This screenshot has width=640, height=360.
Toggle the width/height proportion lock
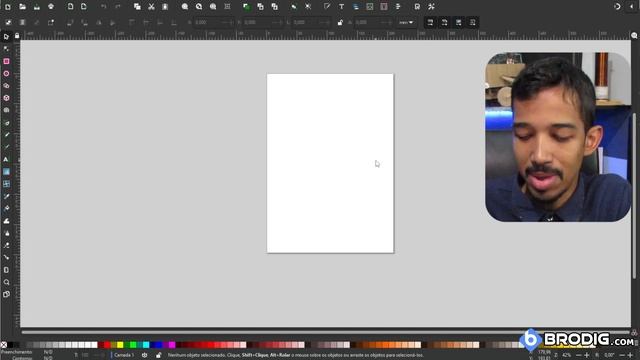click(340, 22)
